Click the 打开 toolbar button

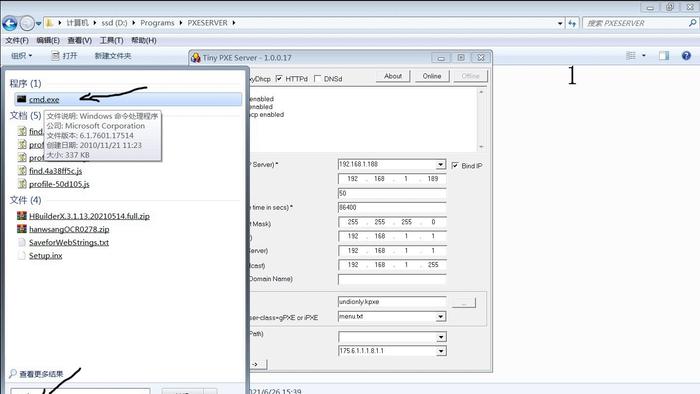[64, 56]
